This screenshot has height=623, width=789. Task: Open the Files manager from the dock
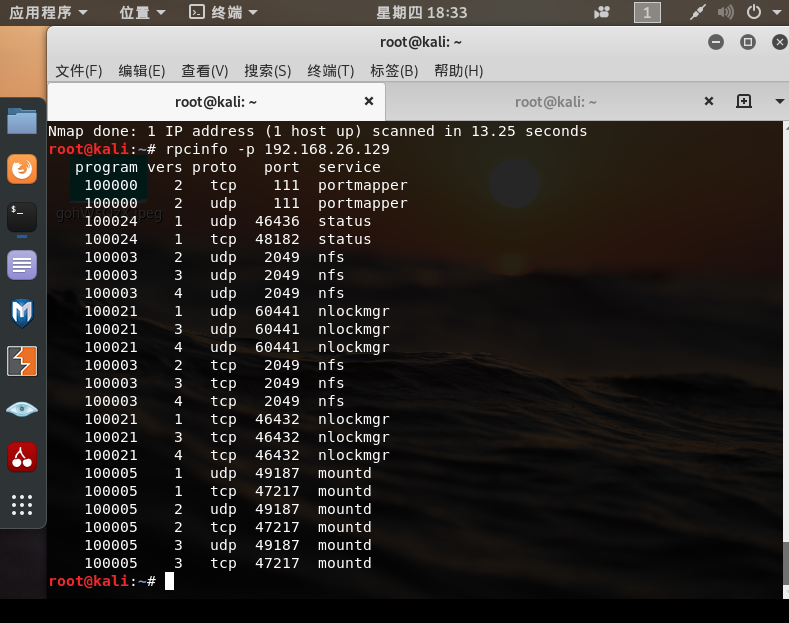pyautogui.click(x=22, y=121)
